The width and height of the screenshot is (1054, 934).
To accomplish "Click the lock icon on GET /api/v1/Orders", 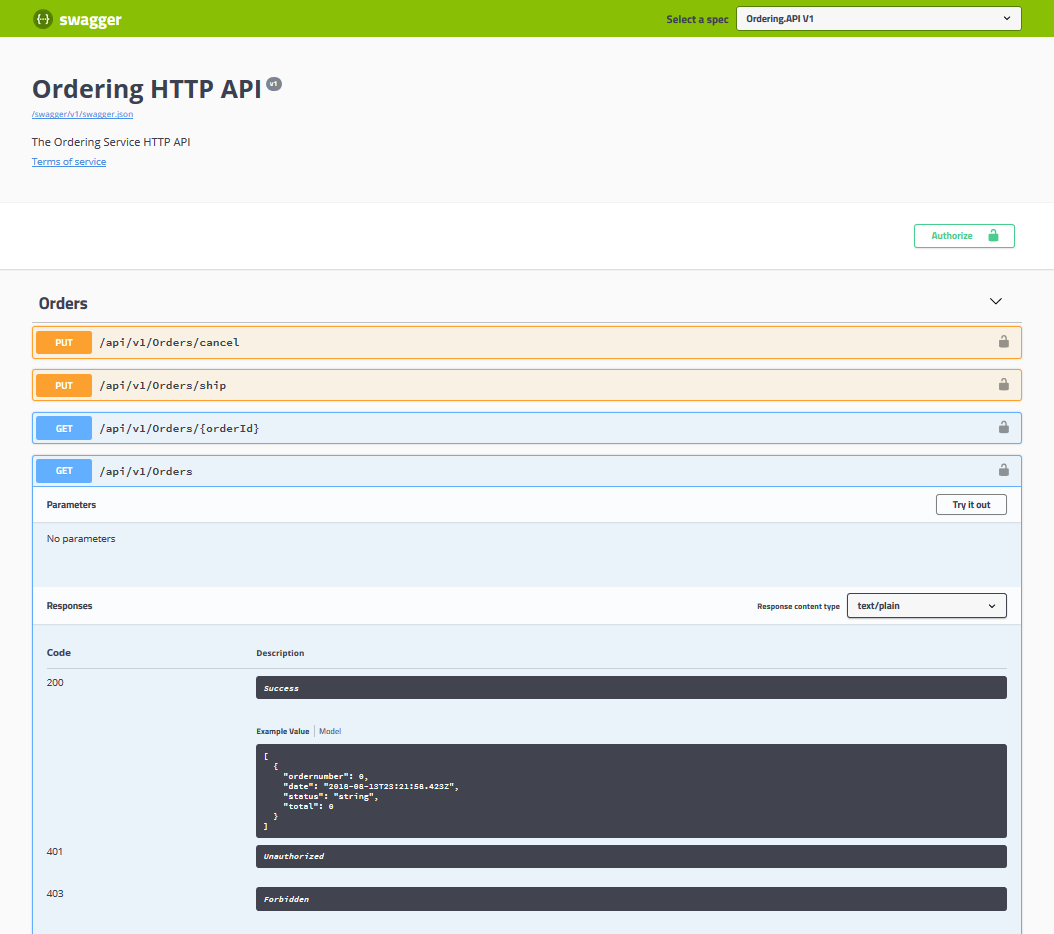I will click(1003, 470).
